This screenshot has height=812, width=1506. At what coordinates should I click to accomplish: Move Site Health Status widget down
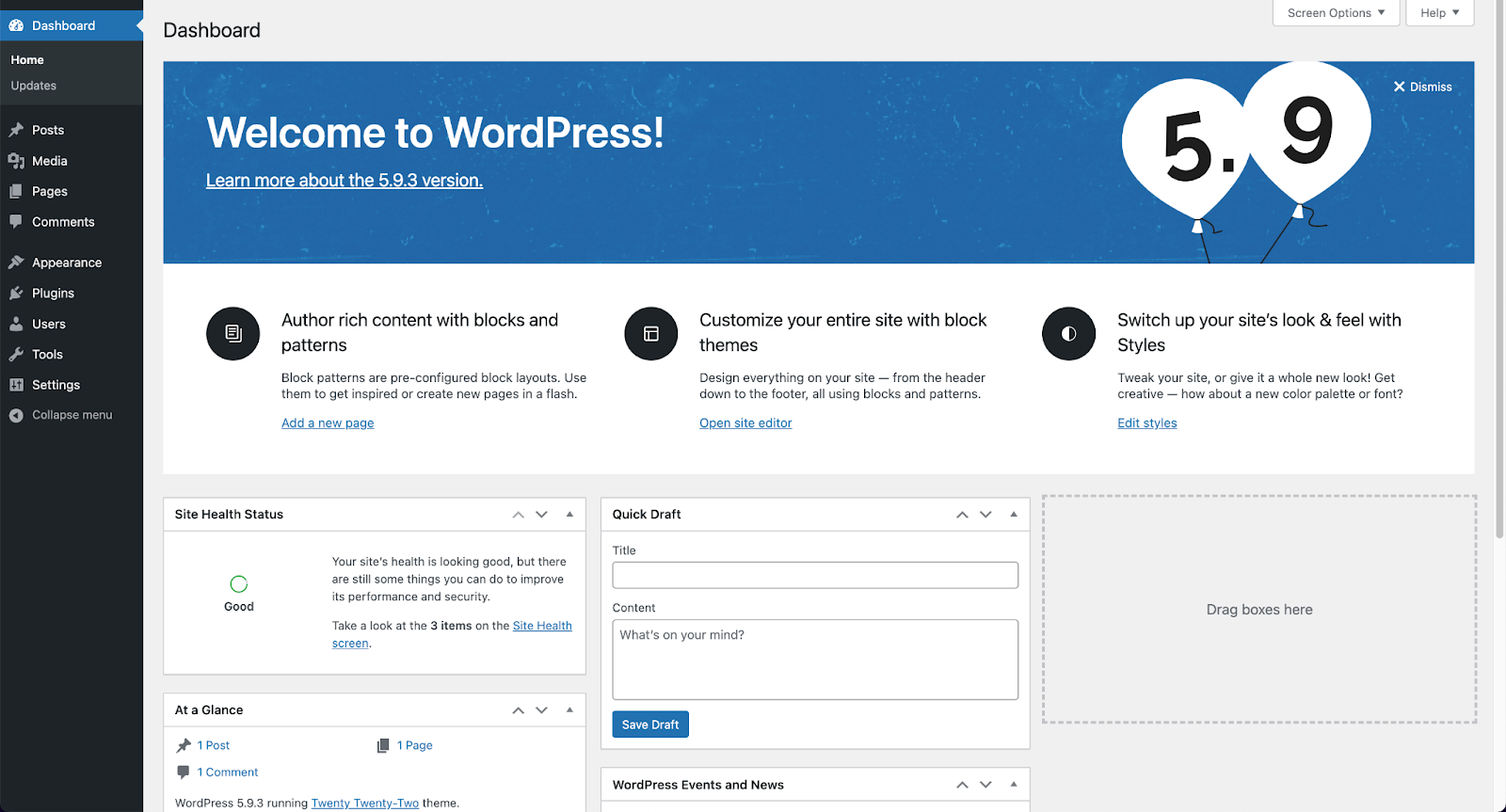[x=541, y=515]
